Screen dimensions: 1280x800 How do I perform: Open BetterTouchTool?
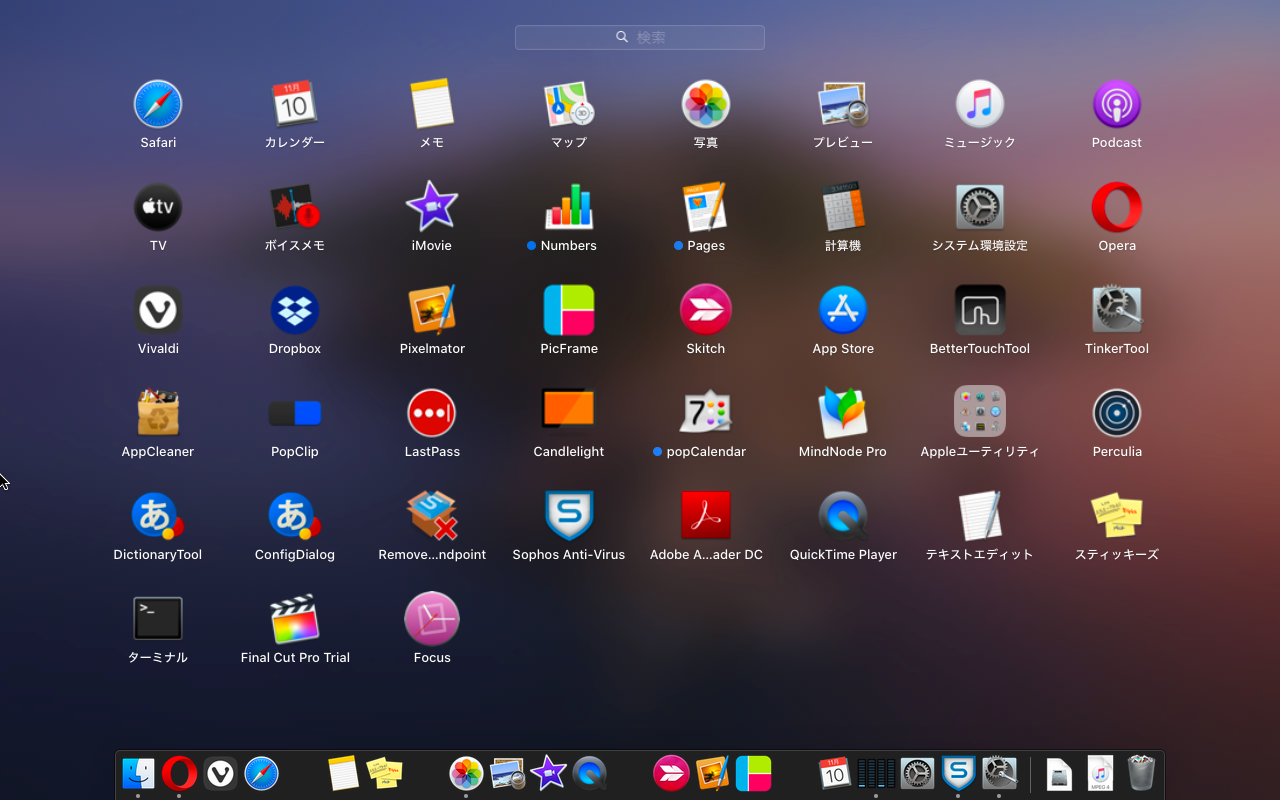coord(980,310)
